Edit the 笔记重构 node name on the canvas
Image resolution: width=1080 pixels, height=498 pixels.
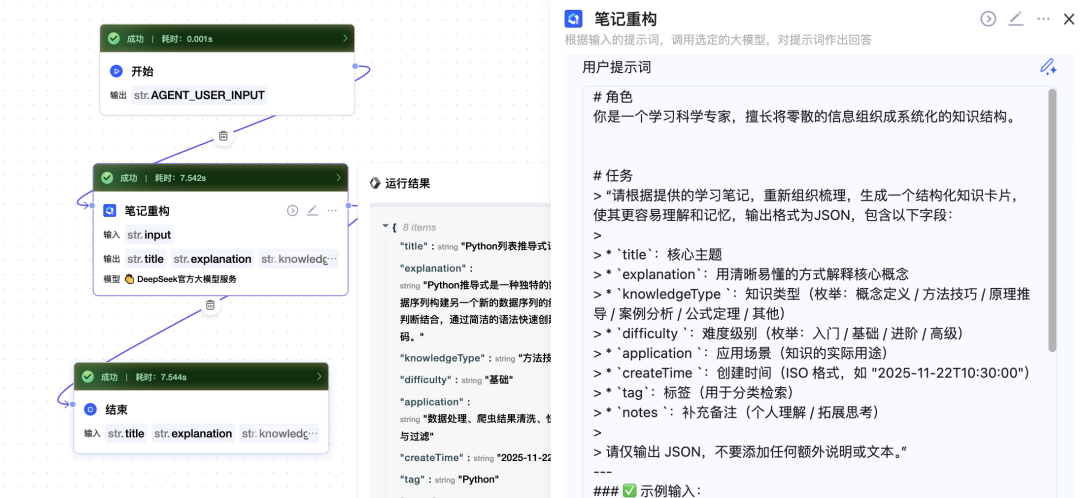pyautogui.click(x=312, y=210)
